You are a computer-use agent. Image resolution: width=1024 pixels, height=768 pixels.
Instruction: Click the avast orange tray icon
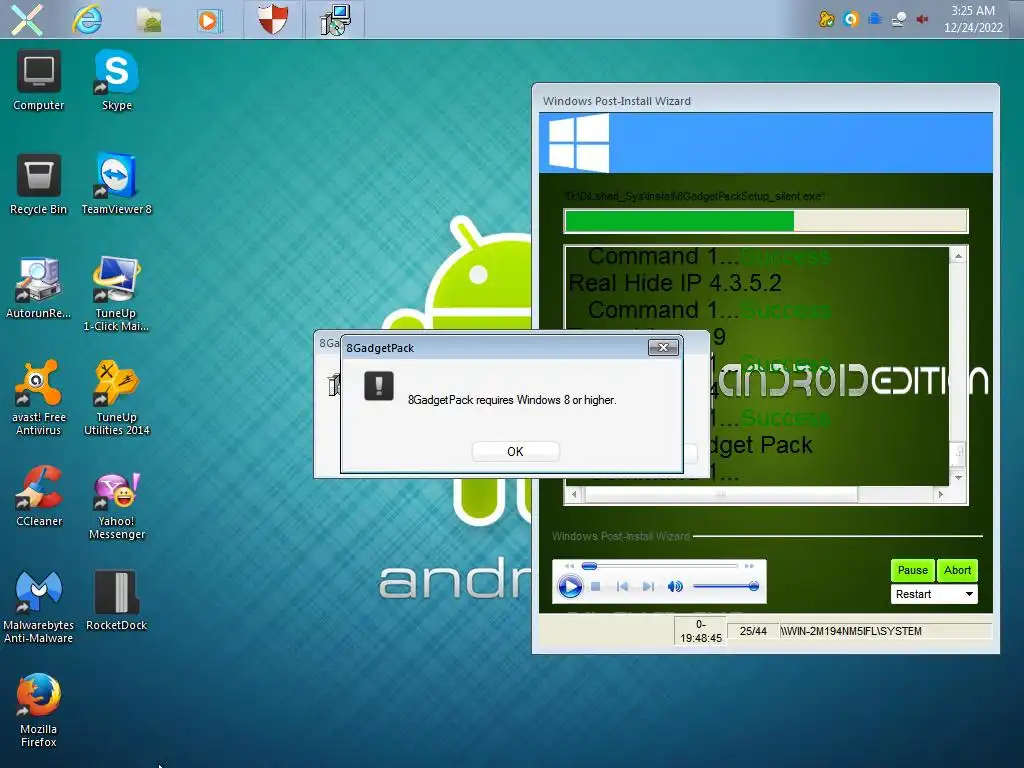[x=850, y=19]
